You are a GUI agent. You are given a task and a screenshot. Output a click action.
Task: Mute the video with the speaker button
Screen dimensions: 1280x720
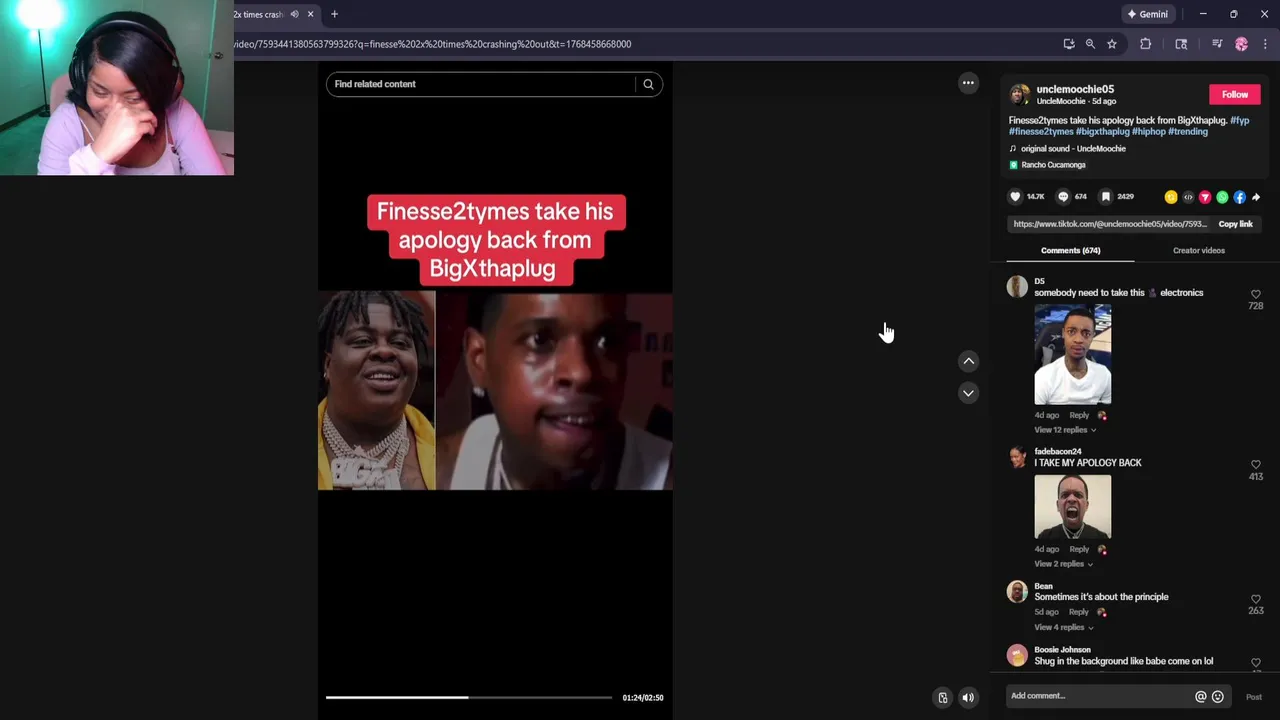coord(968,698)
